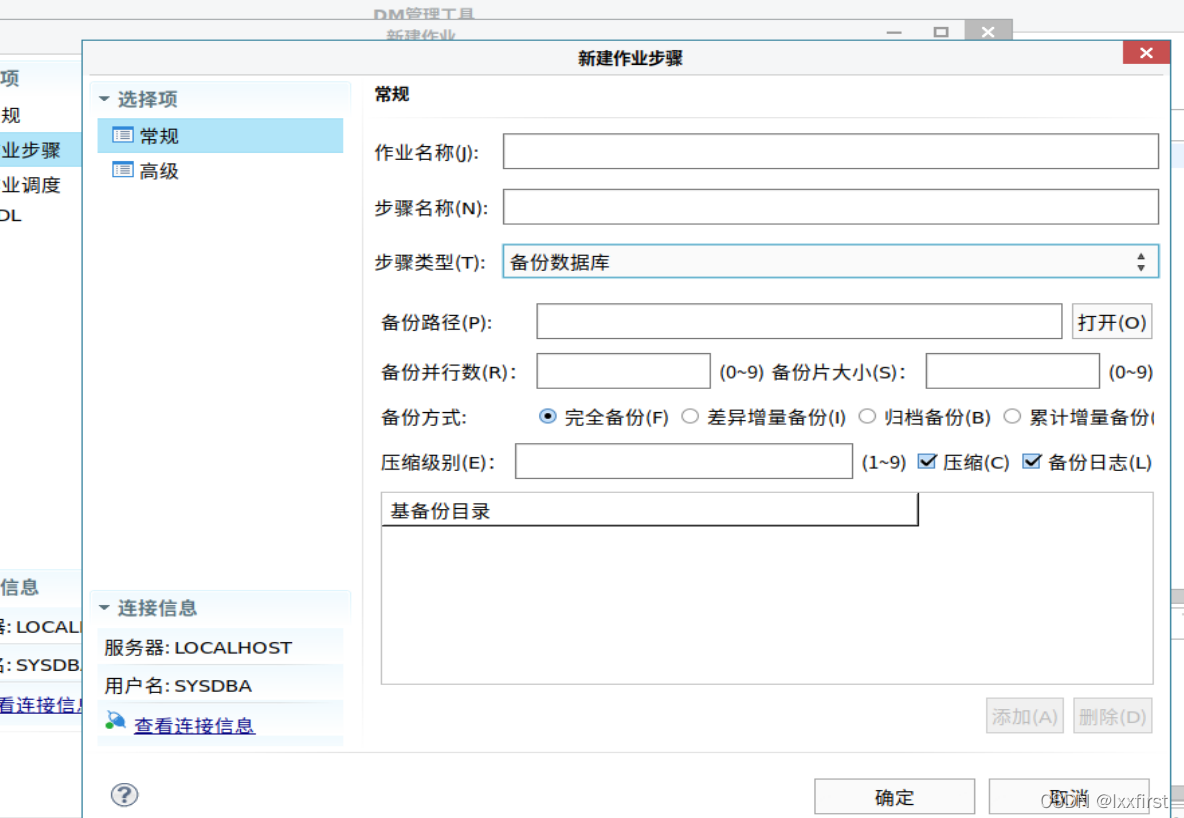
Task: Click the 添加(A) button
Action: coord(1025,716)
